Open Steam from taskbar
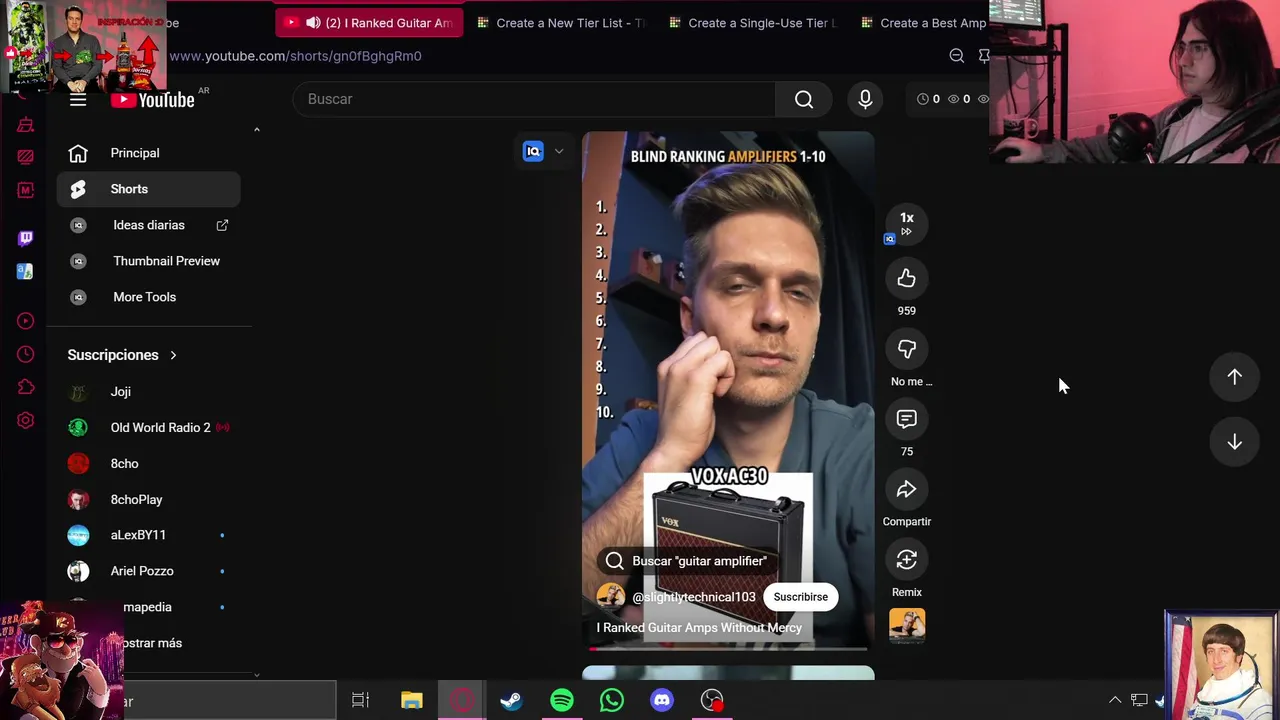The width and height of the screenshot is (1280, 720). coord(511,701)
